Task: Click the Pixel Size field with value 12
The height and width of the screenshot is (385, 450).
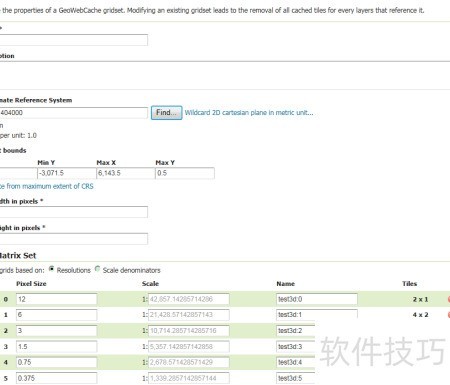Action: click(57, 299)
